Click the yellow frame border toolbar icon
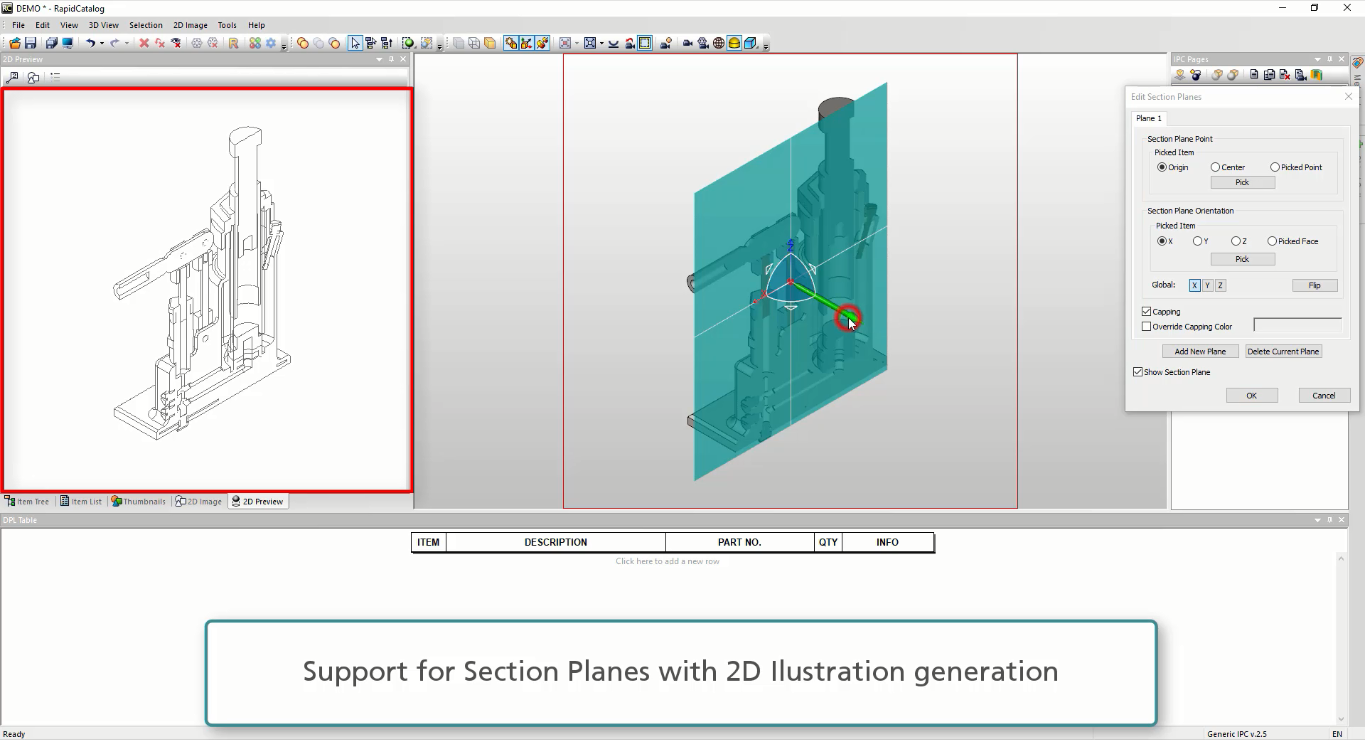 tap(645, 43)
